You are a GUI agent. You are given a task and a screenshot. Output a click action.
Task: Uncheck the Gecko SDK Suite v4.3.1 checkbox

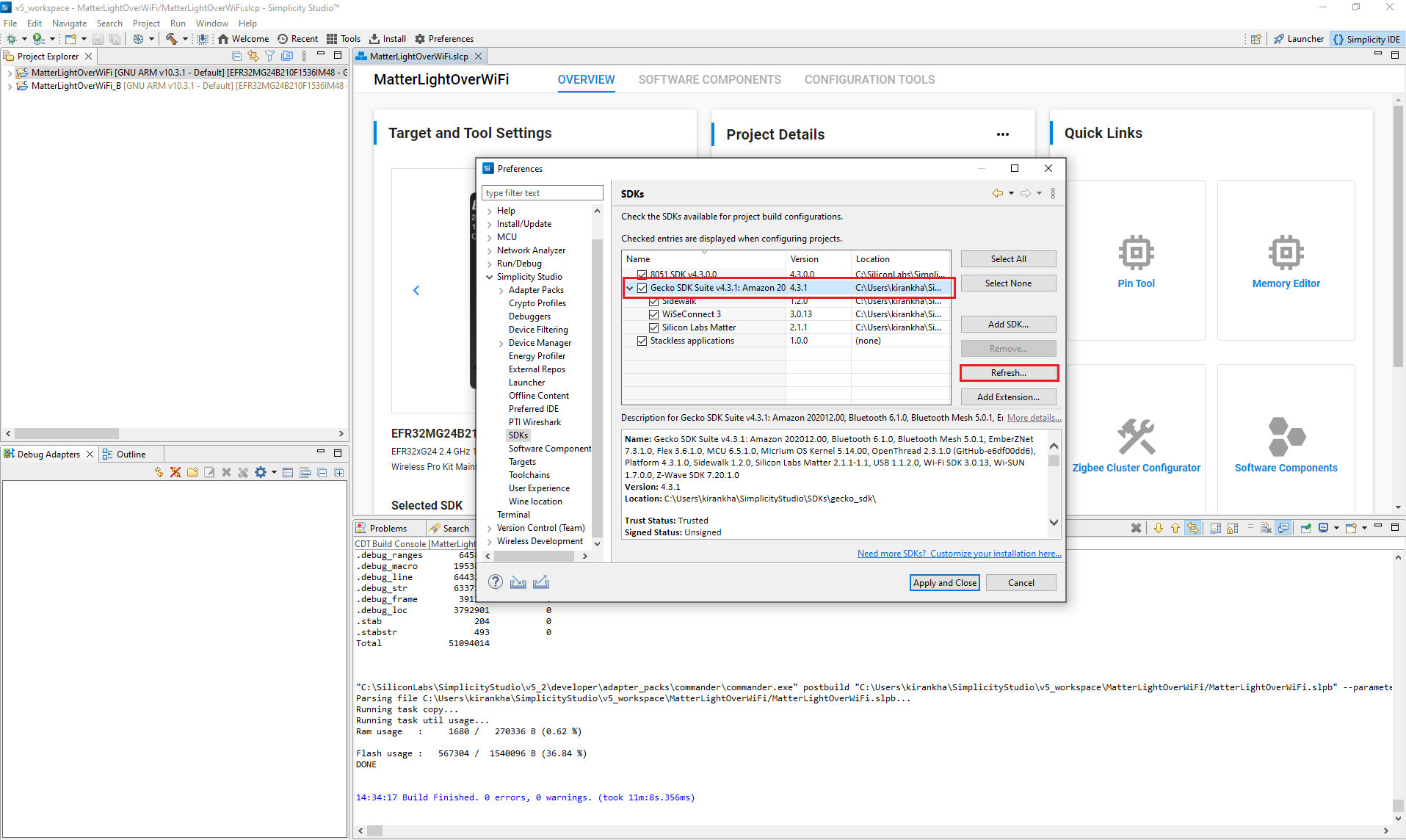[x=642, y=288]
